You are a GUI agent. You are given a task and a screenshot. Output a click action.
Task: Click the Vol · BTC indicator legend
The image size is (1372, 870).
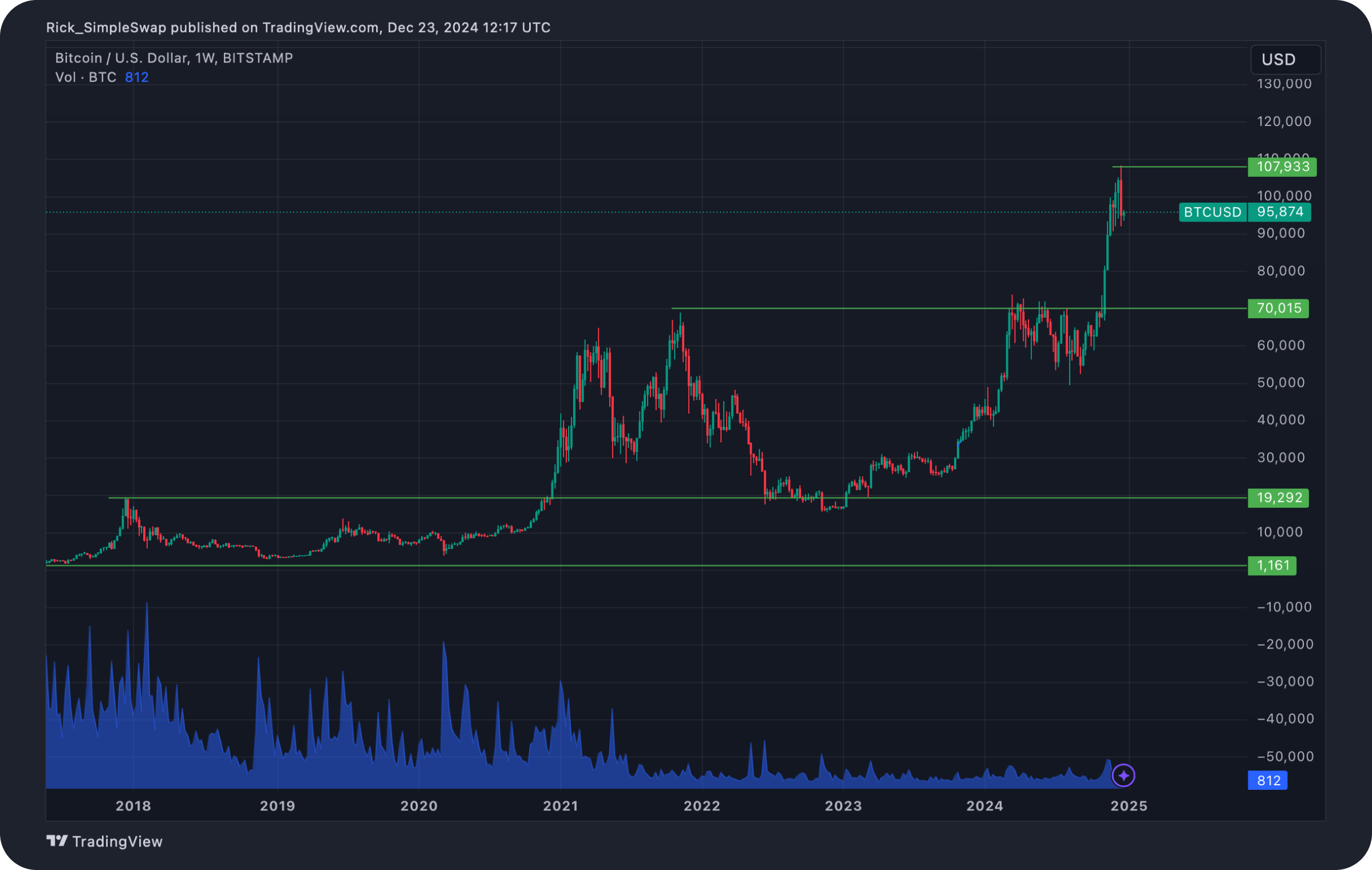[86, 77]
